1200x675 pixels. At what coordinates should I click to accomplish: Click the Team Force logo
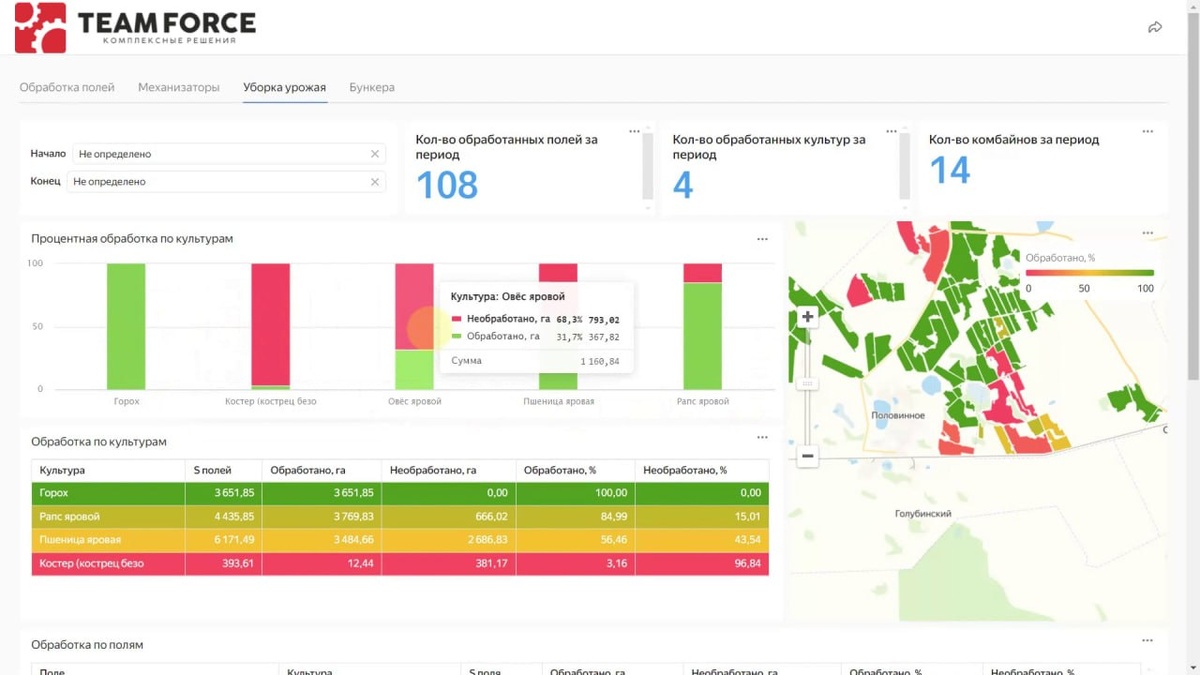(135, 27)
